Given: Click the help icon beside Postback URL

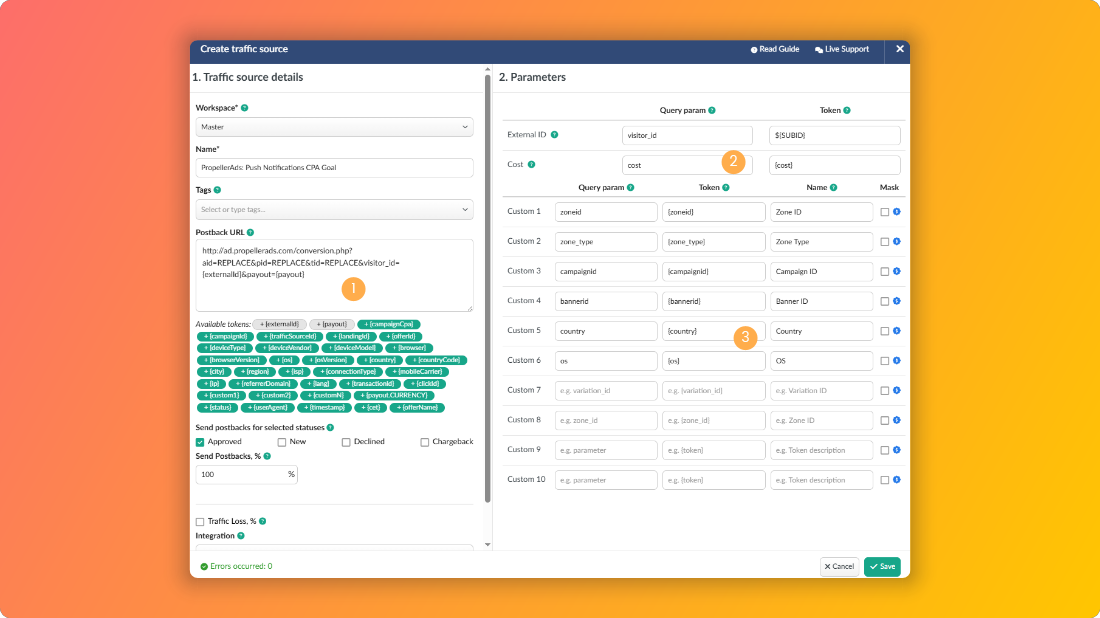Looking at the screenshot, I should (x=250, y=232).
